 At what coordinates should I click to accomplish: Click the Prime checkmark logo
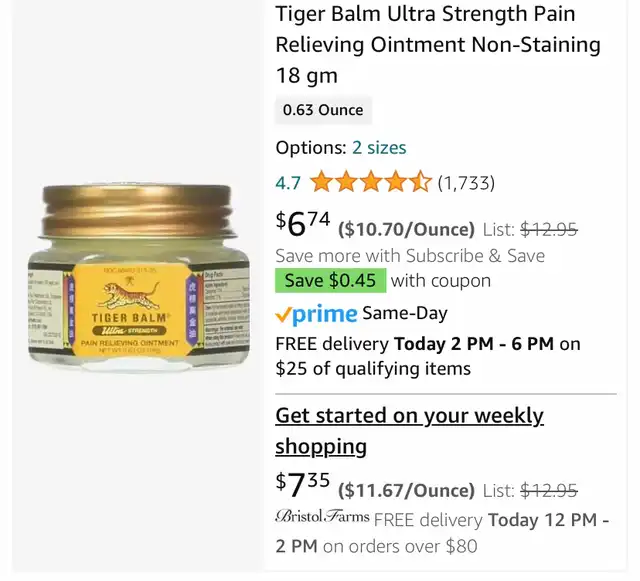pos(316,314)
